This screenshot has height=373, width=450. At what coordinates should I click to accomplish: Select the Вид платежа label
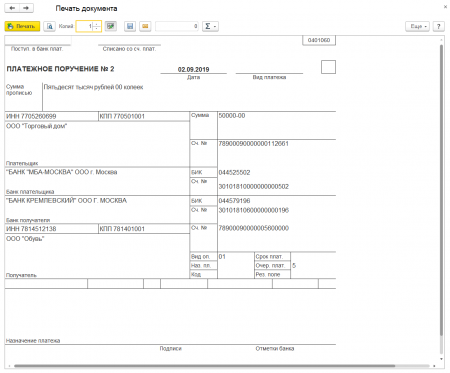pos(269,77)
